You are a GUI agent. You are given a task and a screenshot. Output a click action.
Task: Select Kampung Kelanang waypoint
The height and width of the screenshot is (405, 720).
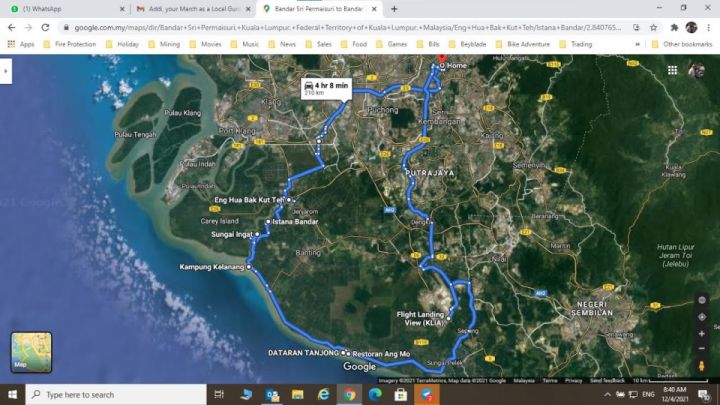tap(249, 267)
